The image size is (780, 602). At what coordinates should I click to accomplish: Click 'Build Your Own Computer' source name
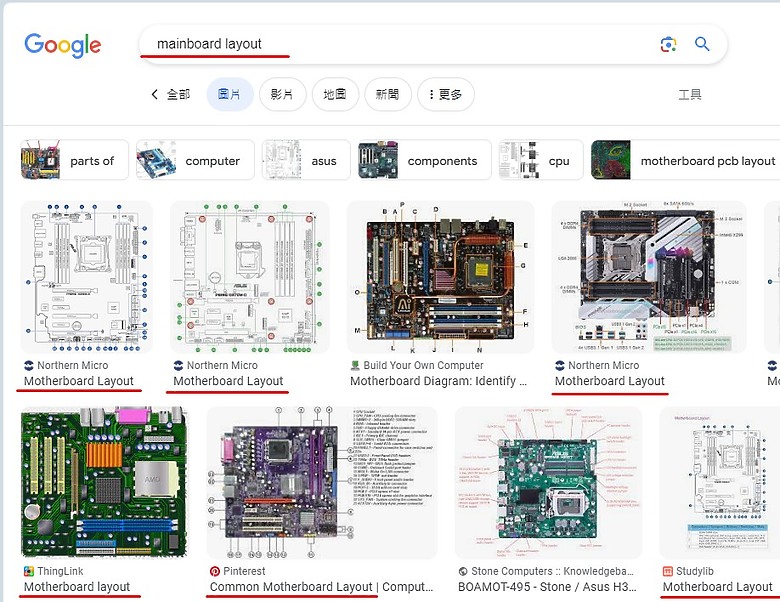tap(423, 365)
